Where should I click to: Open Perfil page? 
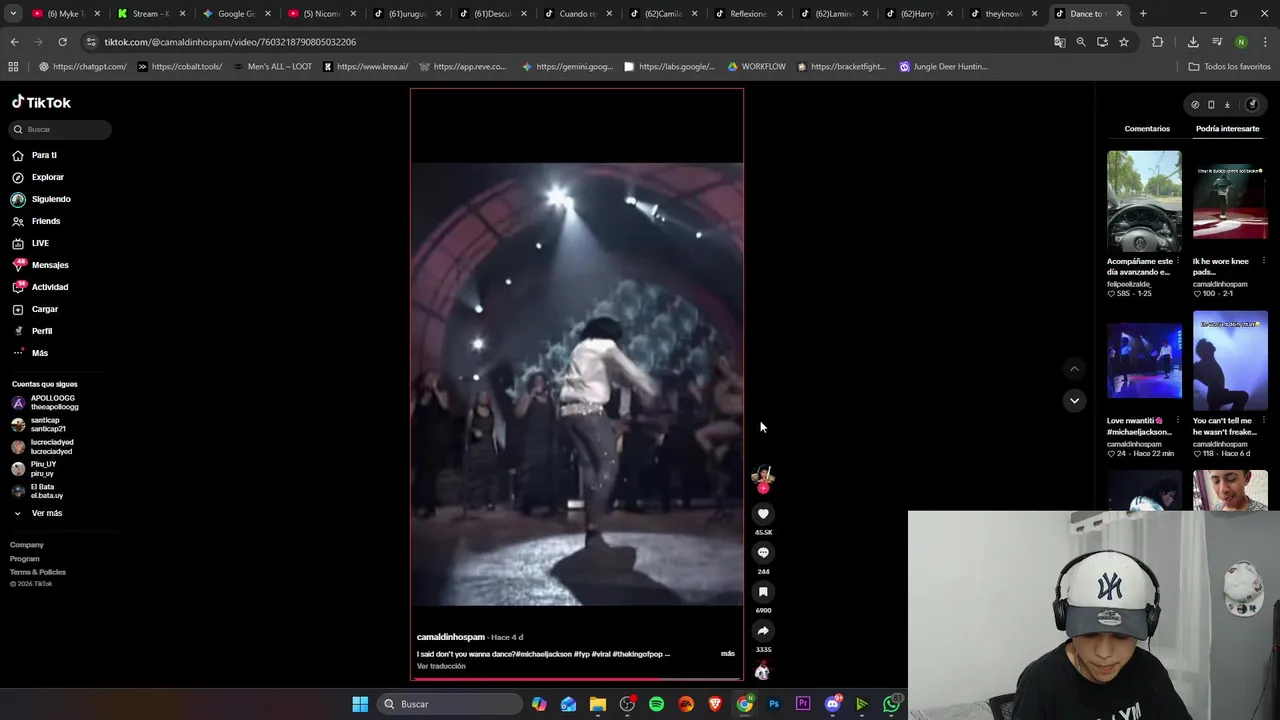click(x=42, y=331)
